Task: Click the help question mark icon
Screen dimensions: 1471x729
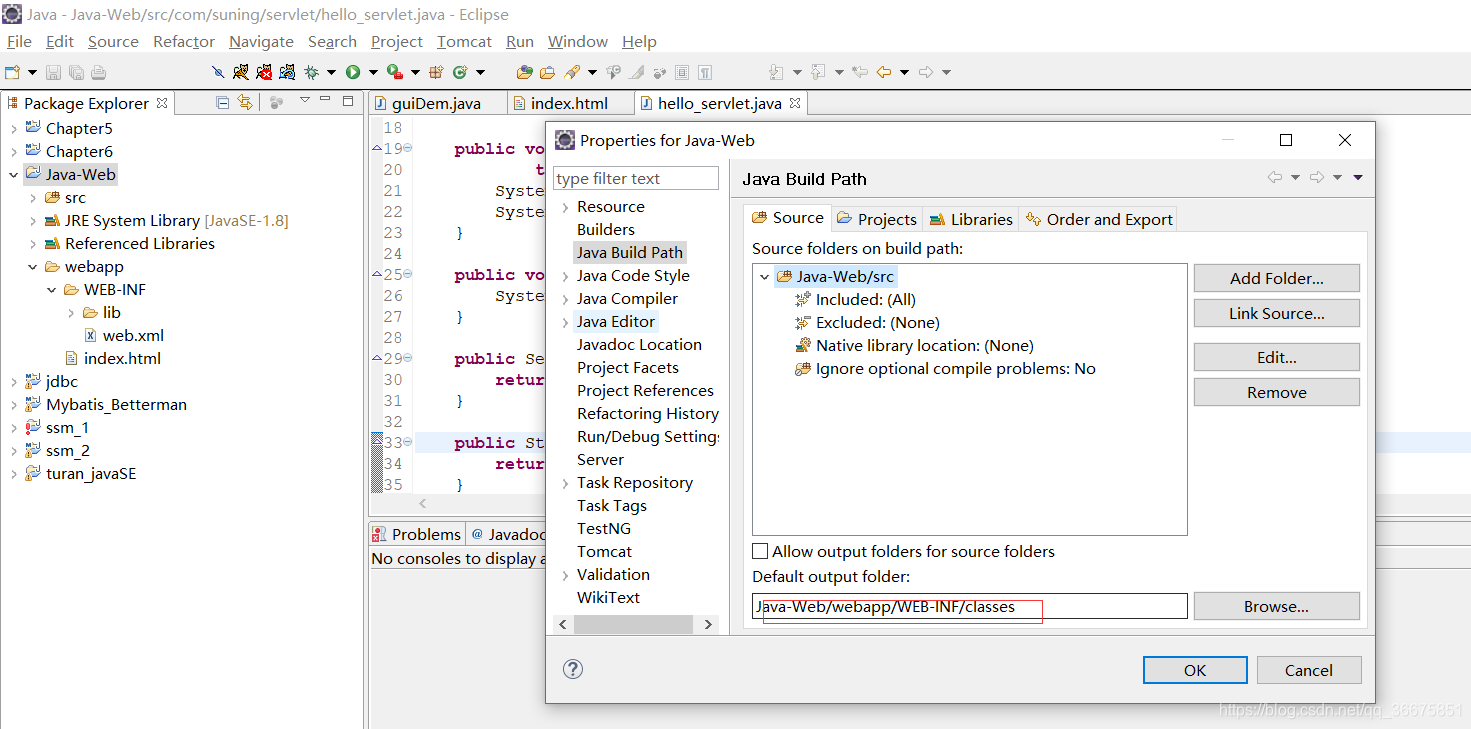Action: (573, 670)
